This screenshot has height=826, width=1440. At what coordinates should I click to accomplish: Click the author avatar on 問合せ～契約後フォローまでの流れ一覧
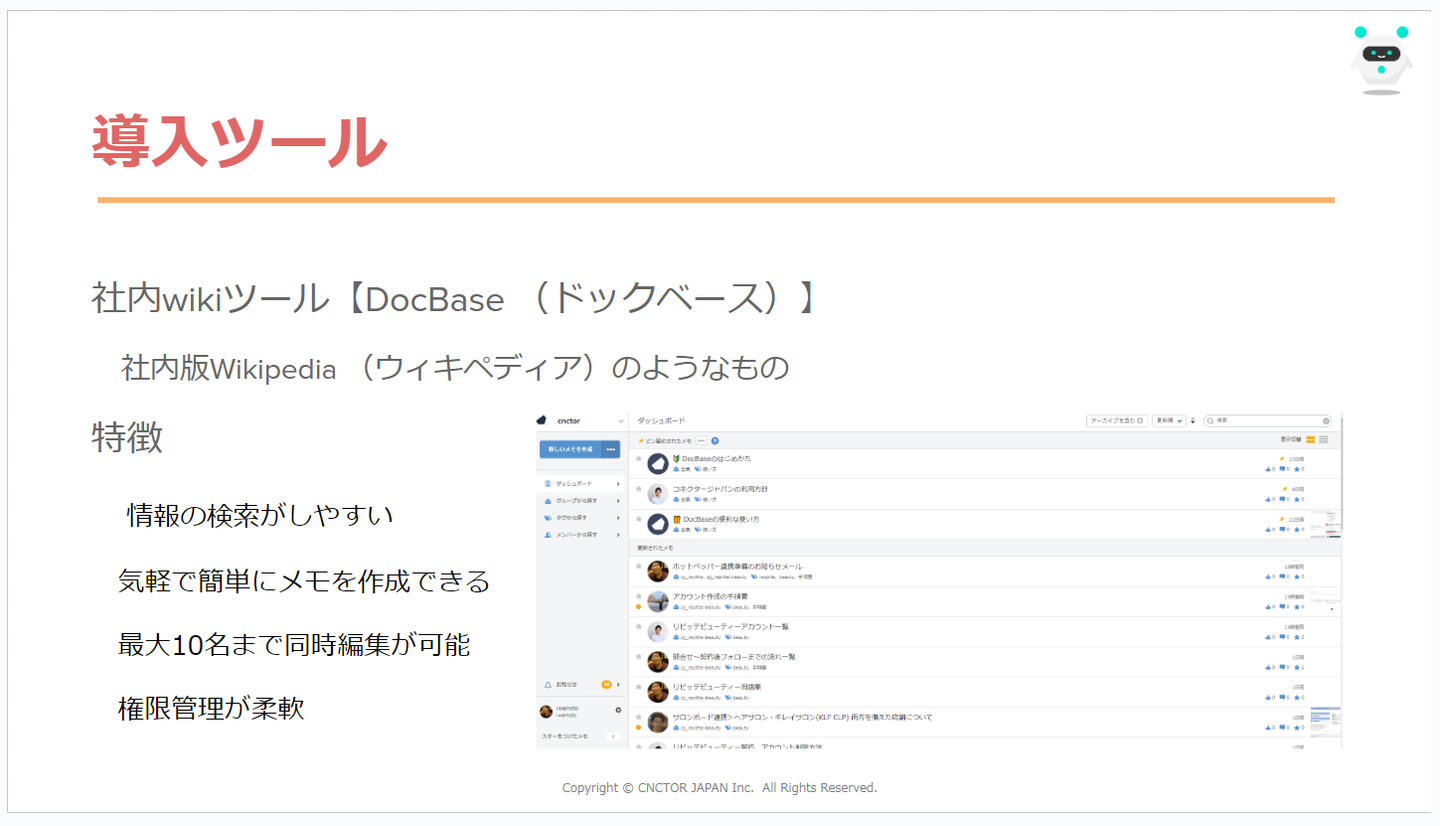658,661
